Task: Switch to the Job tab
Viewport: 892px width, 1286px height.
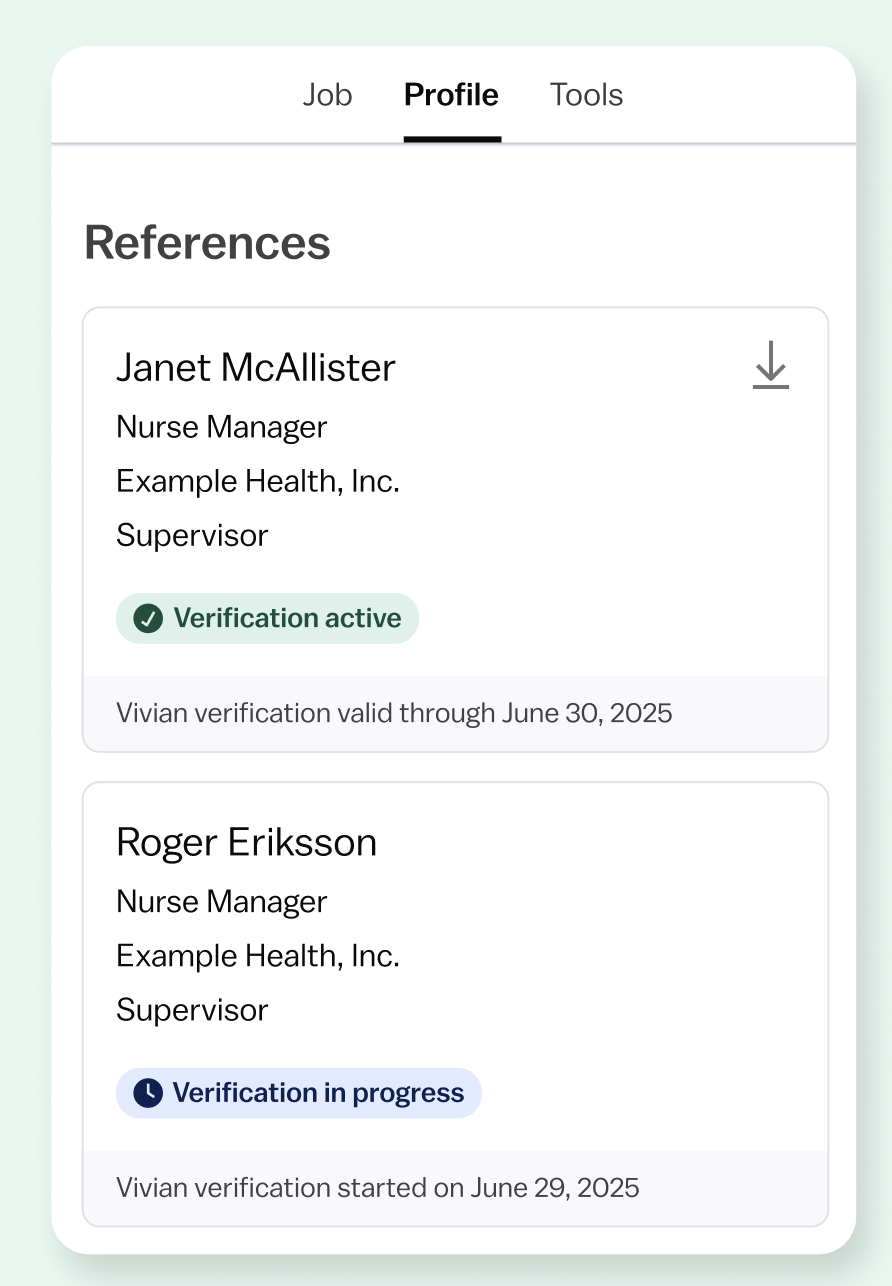Action: (x=327, y=95)
